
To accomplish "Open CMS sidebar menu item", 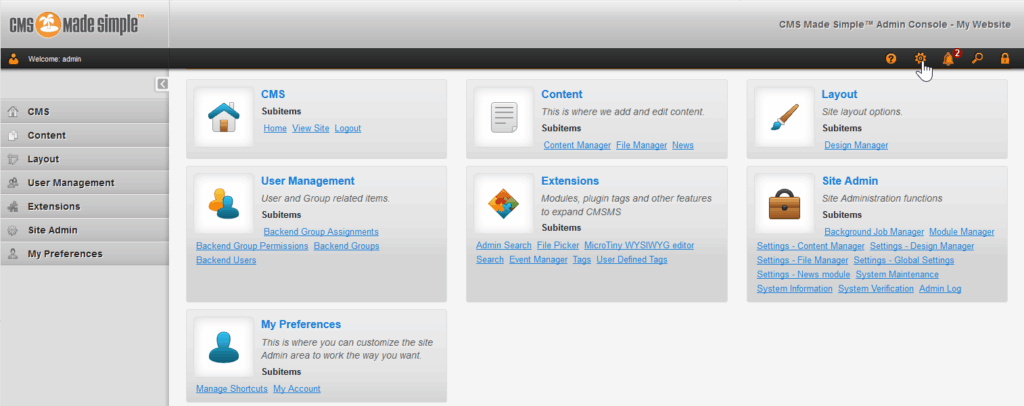I will (84, 112).
